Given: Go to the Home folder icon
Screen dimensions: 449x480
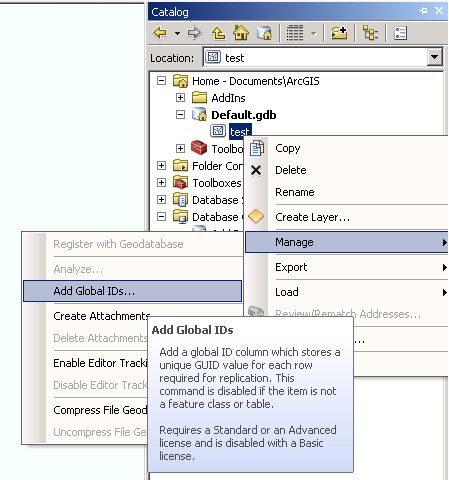Looking at the screenshot, I should tap(241, 33).
